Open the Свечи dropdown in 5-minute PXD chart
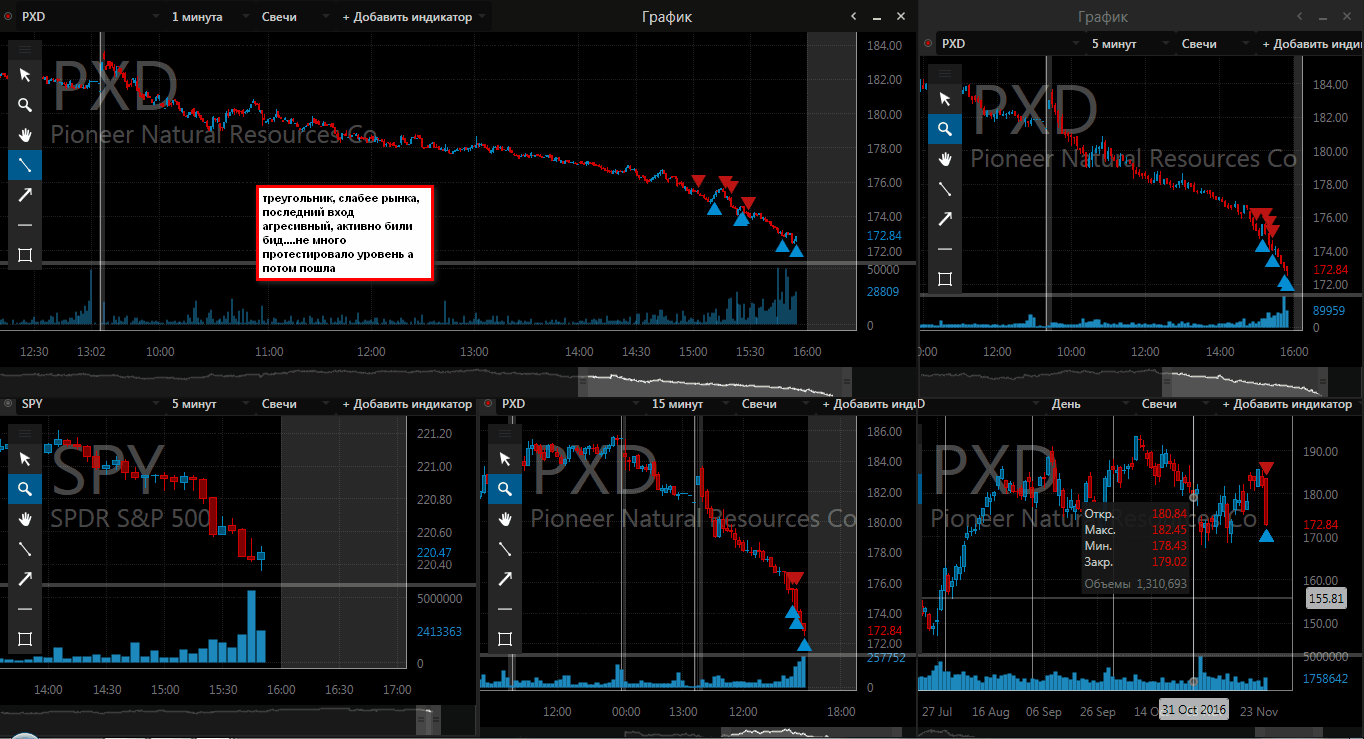This screenshot has width=1364, height=739. (x=1215, y=44)
